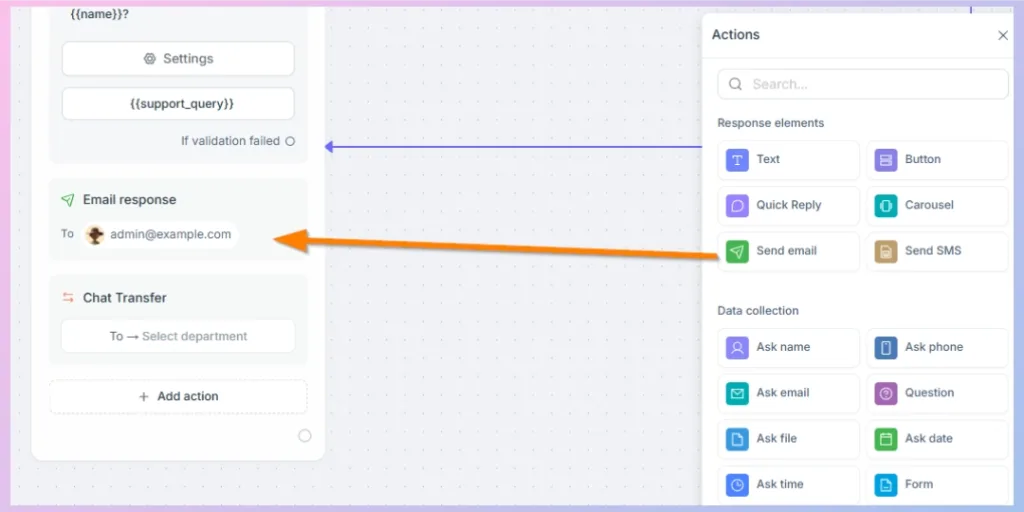Click the Ask email envelope icon
The image size is (1024, 512).
[737, 393]
